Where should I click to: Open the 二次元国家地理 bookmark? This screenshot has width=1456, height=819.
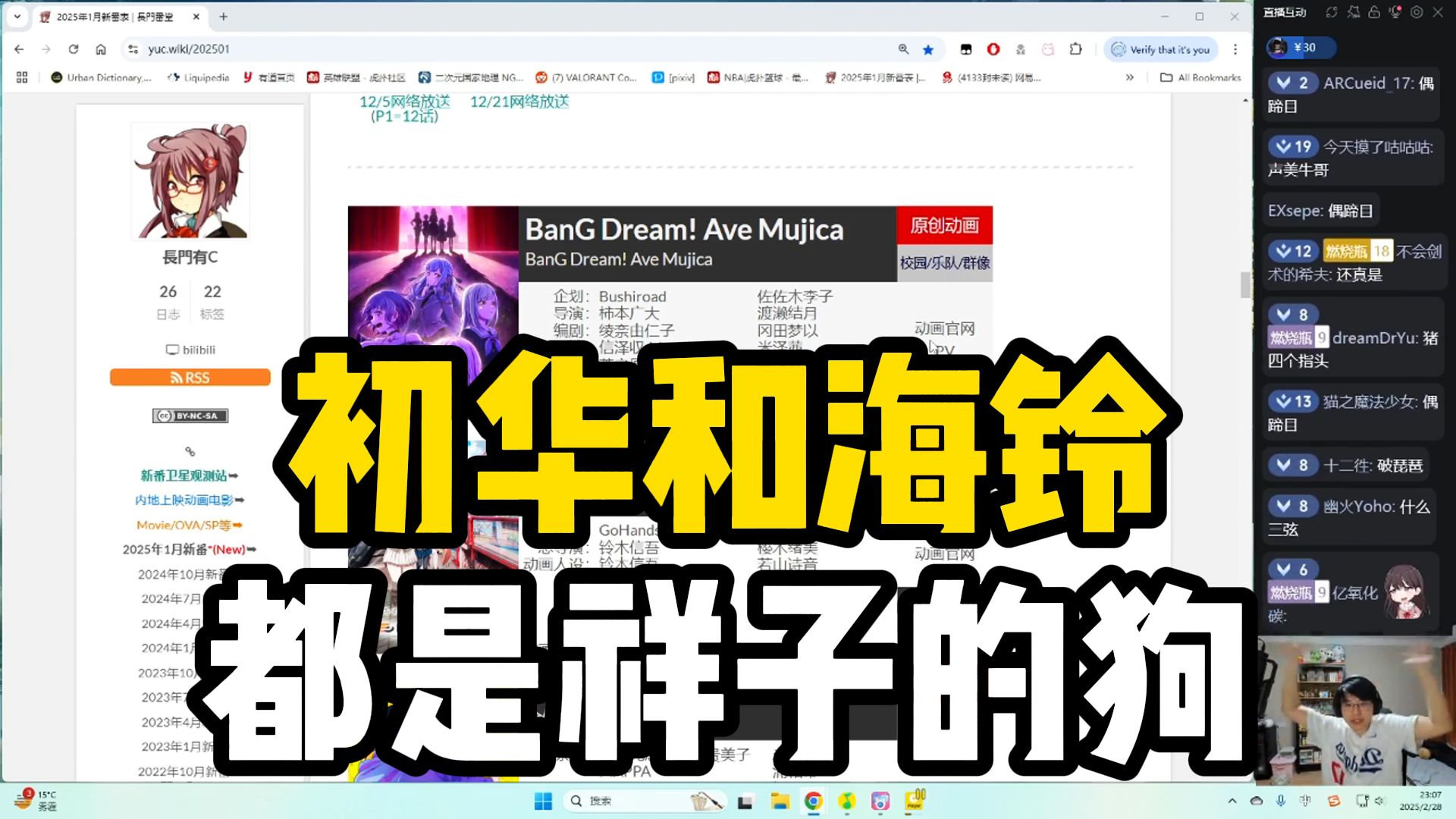pyautogui.click(x=471, y=77)
